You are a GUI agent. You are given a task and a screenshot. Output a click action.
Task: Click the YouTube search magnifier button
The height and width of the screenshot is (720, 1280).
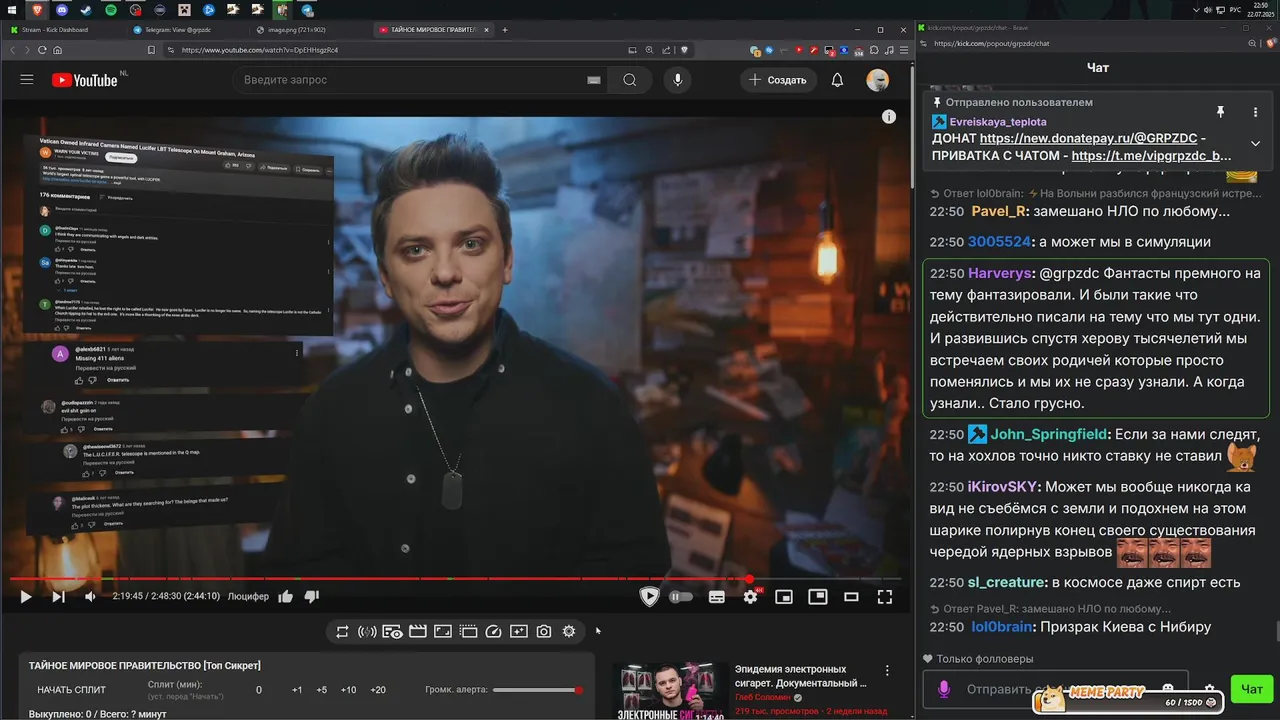tap(629, 80)
